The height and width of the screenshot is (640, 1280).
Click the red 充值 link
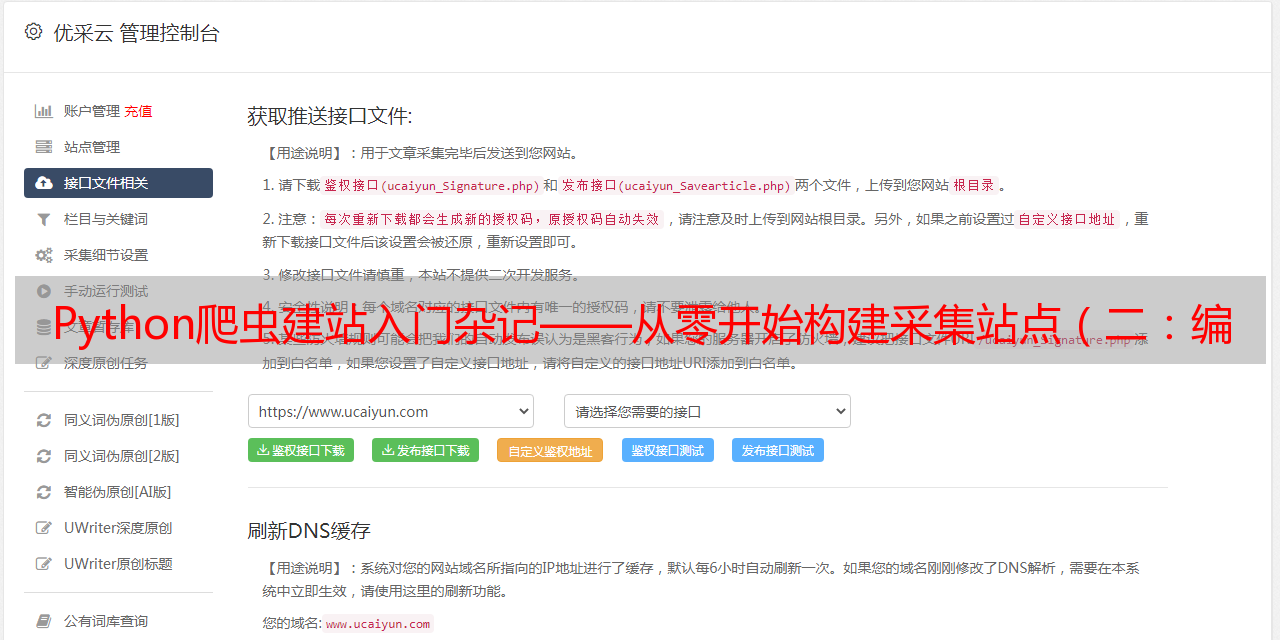(x=138, y=111)
